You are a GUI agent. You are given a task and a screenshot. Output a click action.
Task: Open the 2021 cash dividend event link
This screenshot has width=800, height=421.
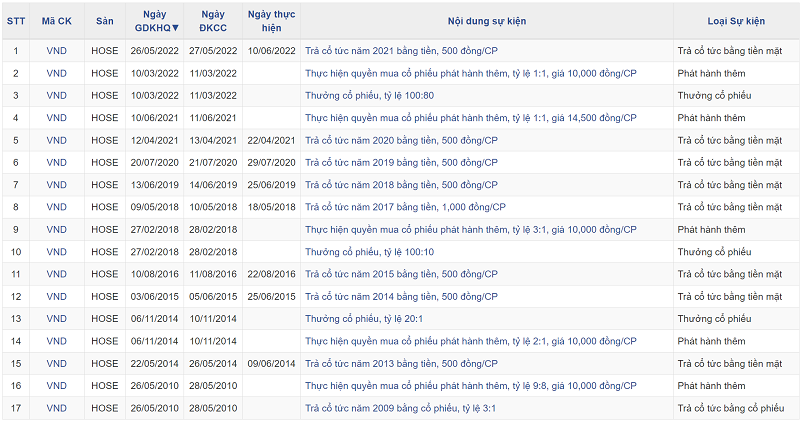click(x=401, y=50)
